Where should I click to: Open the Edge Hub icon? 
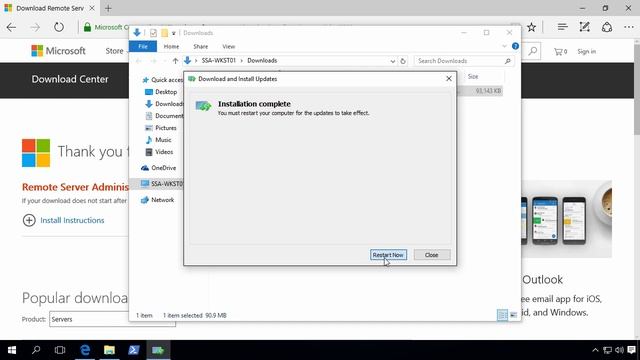[x=562, y=27]
